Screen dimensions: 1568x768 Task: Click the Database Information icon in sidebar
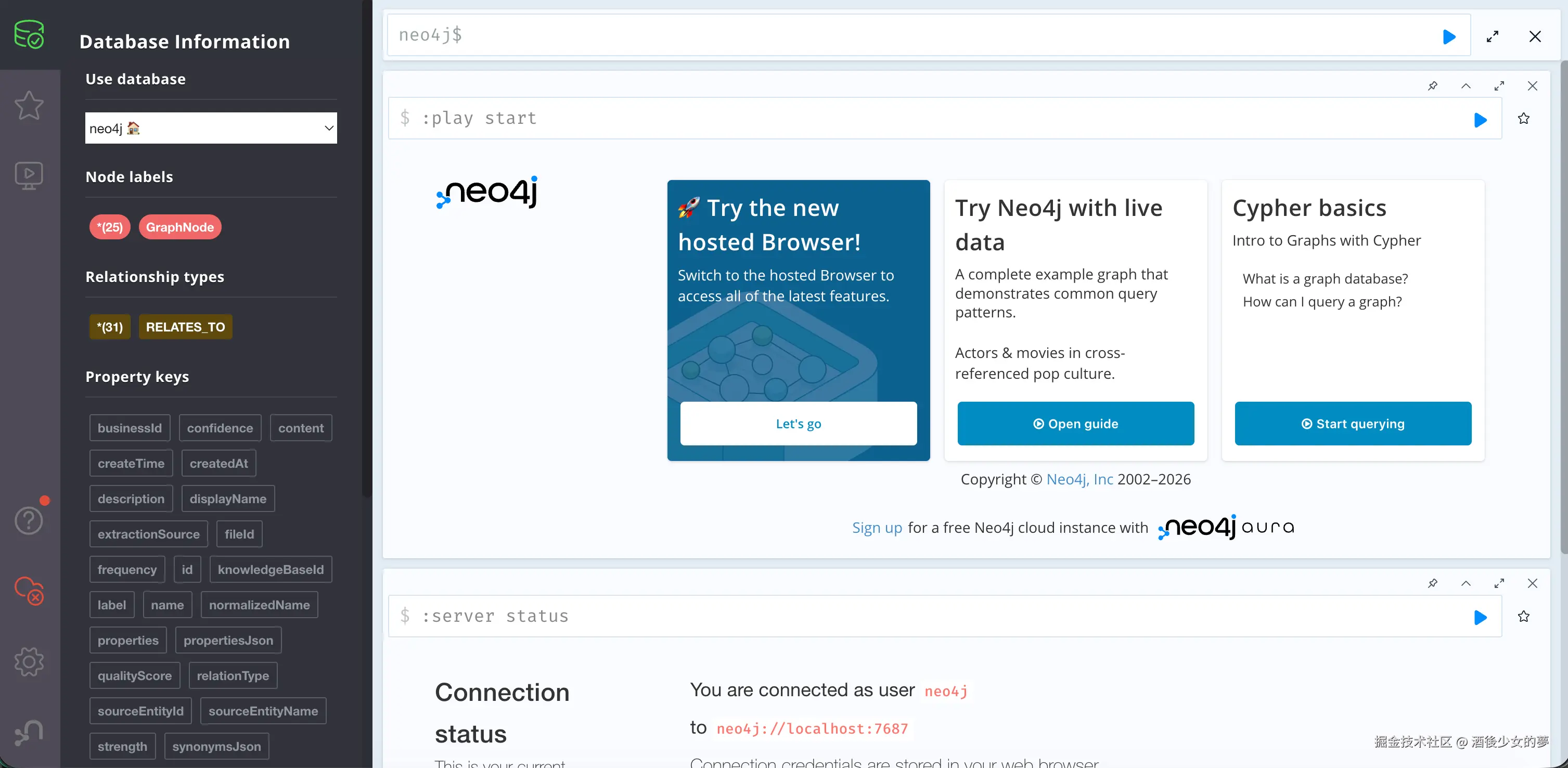point(29,34)
